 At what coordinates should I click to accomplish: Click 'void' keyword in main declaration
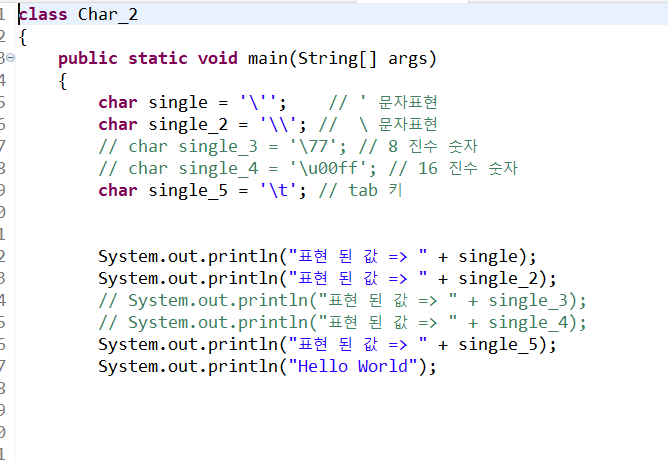[218, 59]
